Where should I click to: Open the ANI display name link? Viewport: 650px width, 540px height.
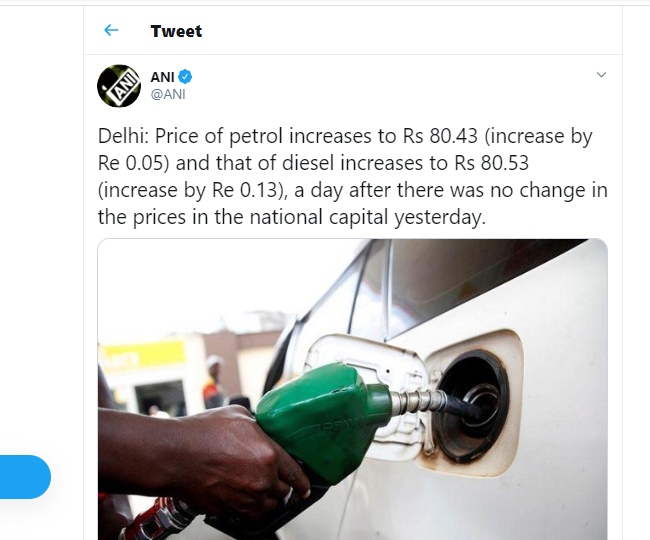click(161, 77)
